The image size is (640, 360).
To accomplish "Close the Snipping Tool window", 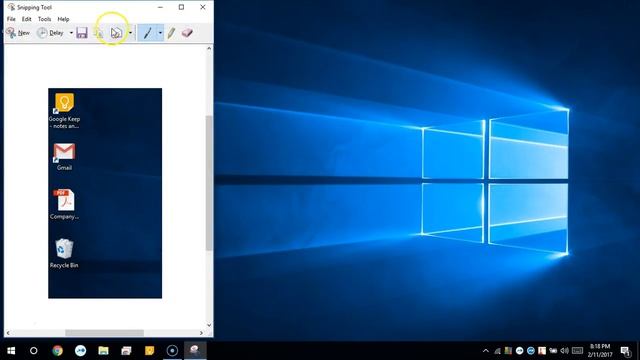I will tap(203, 7).
